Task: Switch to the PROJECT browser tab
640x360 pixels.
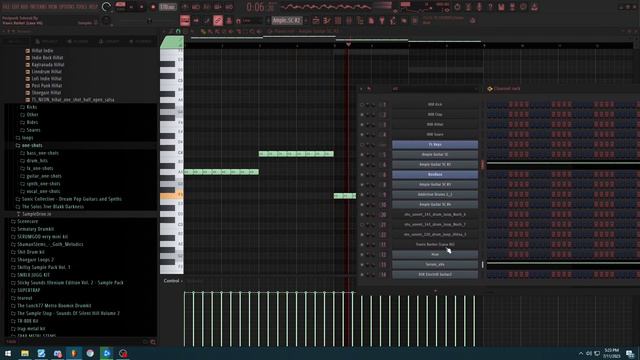Action: pyautogui.click(x=46, y=42)
